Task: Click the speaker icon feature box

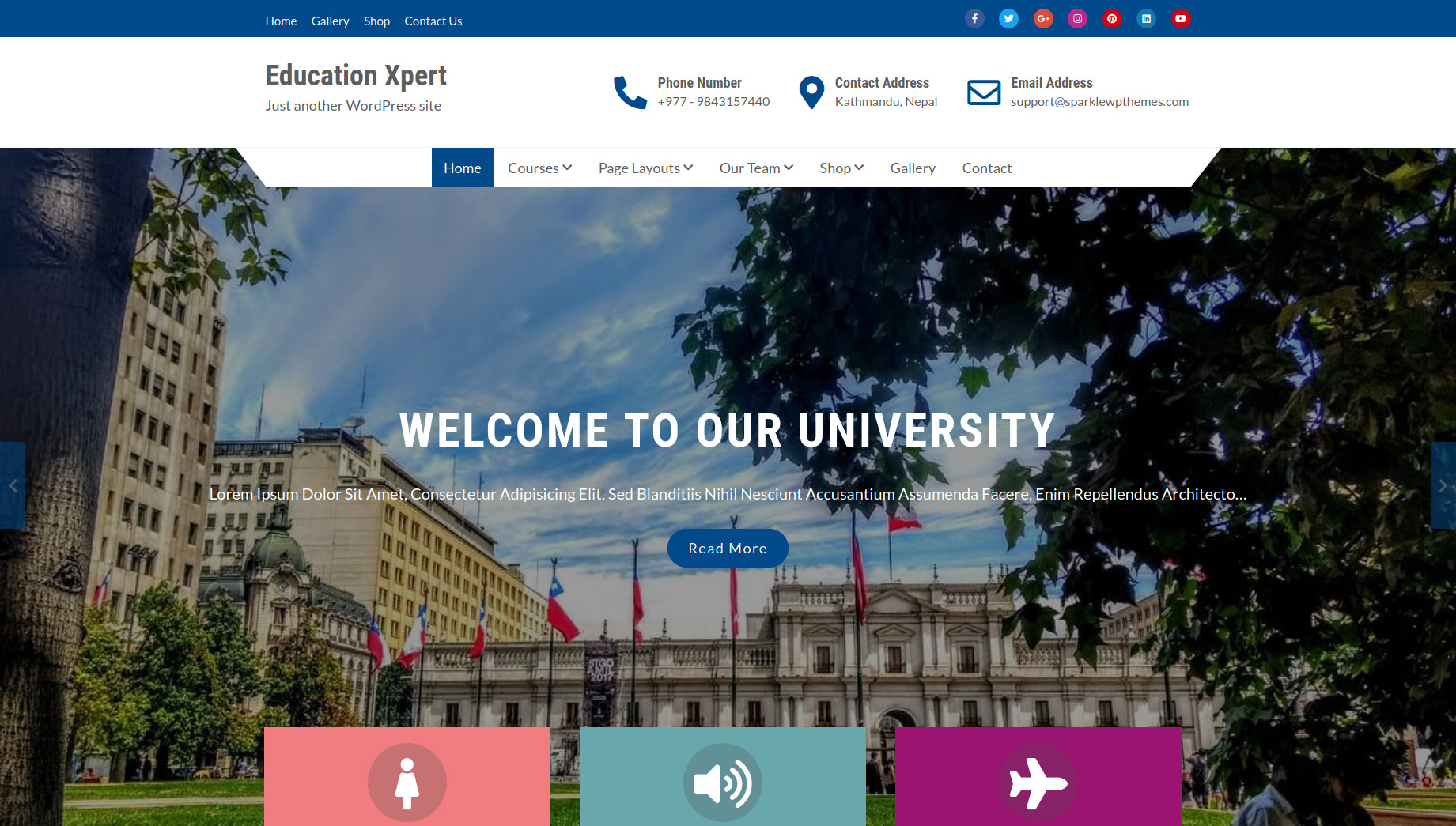Action: (722, 783)
